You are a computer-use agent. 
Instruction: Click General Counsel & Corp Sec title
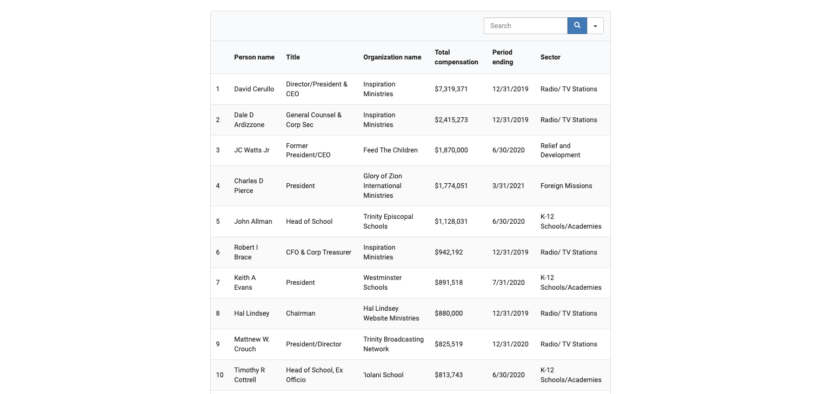(314, 120)
